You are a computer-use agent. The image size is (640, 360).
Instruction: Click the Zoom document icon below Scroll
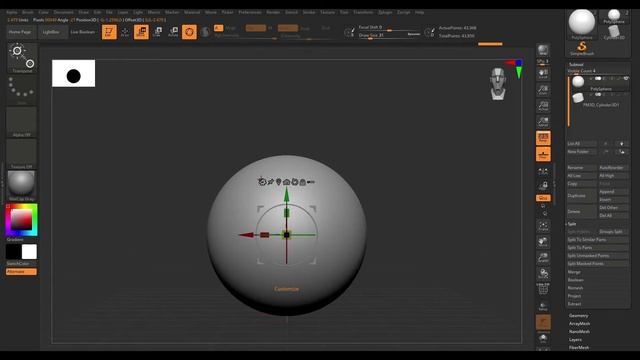(543, 90)
